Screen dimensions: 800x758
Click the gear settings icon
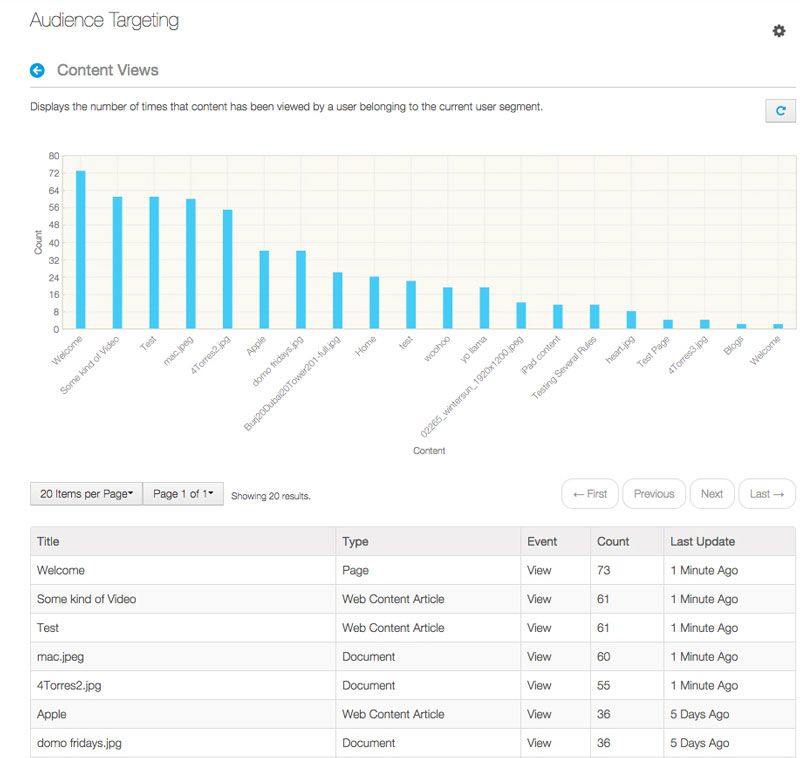[x=779, y=31]
